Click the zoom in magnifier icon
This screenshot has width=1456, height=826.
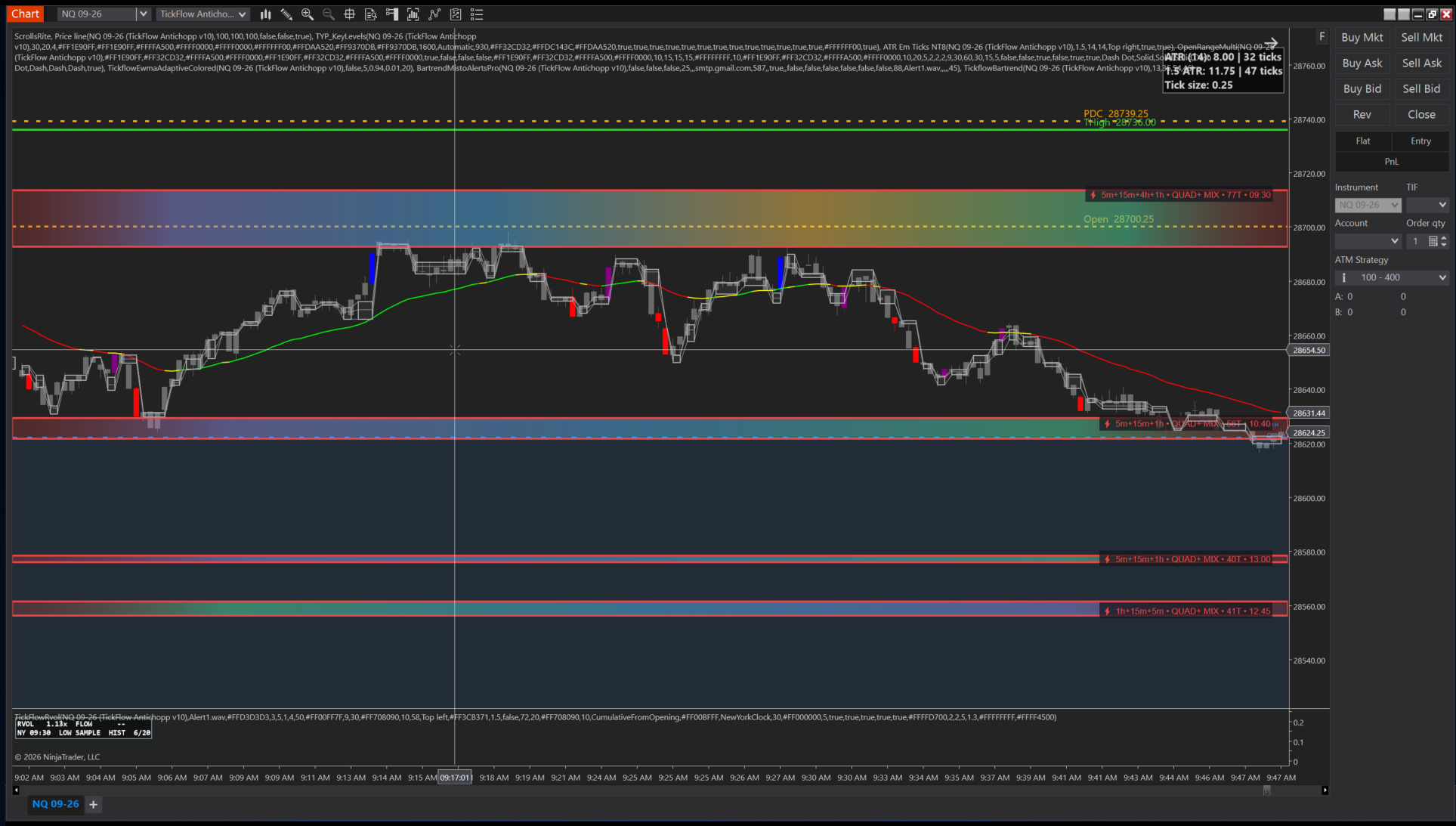pos(308,14)
